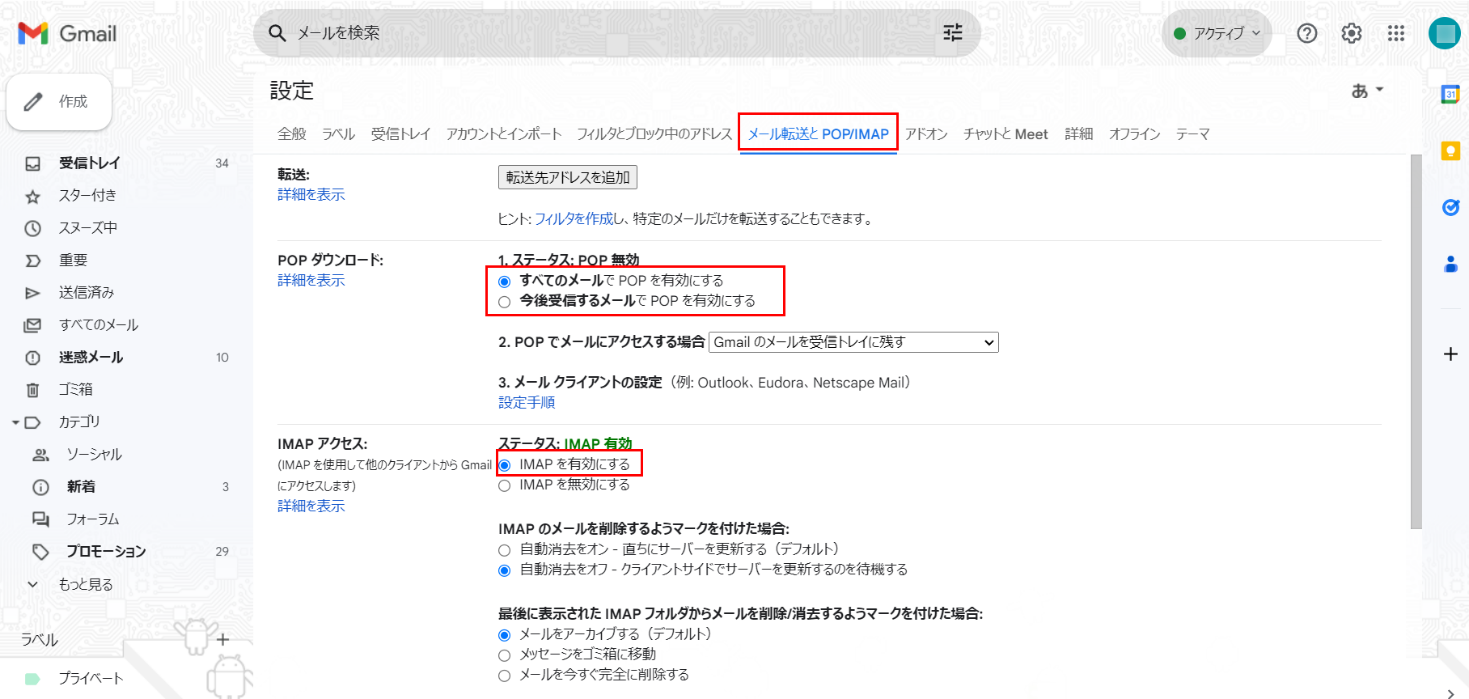This screenshot has width=1469, height=699.
Task: Switch to アカウントとインポート tab
Action: click(504, 134)
